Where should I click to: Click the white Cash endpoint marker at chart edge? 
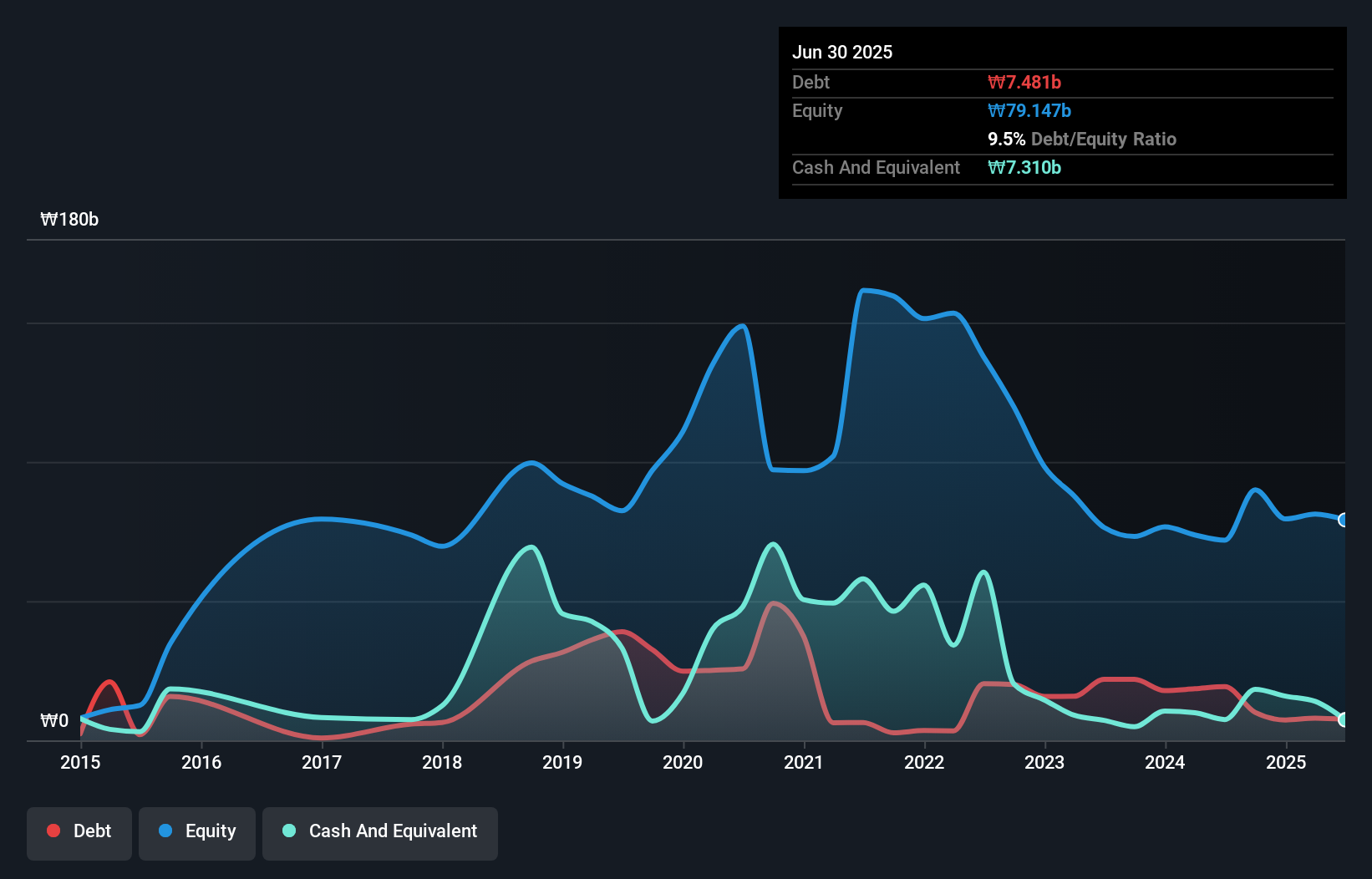point(1343,720)
